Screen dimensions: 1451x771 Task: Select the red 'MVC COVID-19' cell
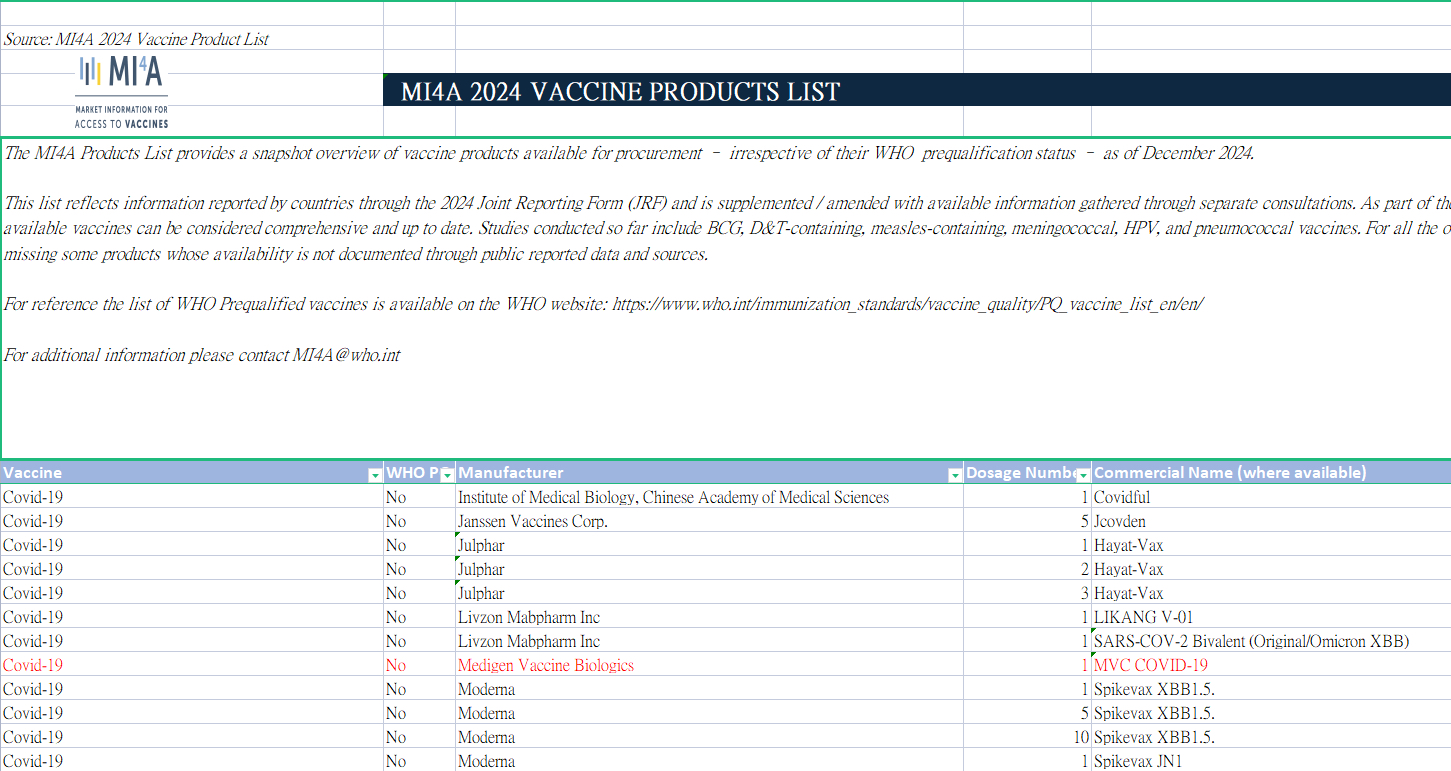1272,665
